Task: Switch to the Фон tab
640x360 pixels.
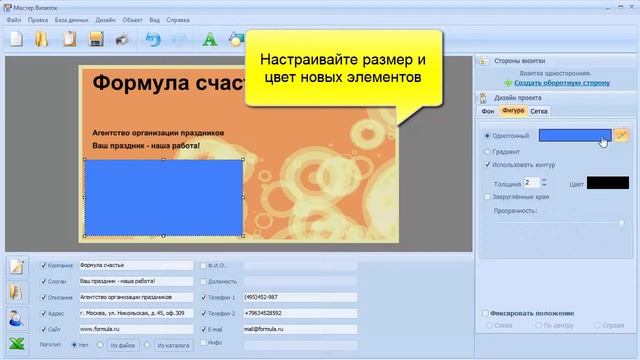Action: click(487, 111)
